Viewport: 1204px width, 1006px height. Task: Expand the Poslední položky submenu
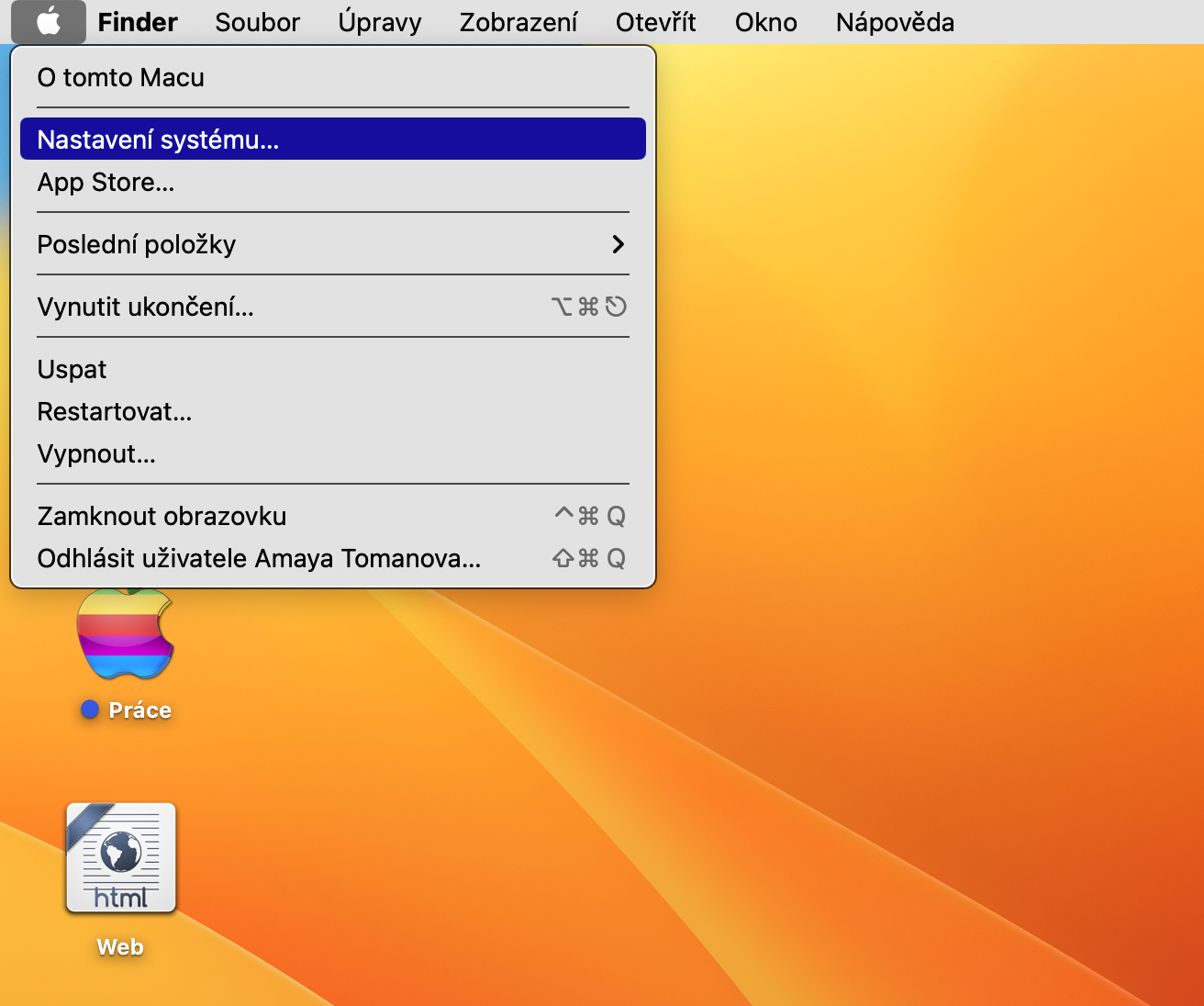333,244
